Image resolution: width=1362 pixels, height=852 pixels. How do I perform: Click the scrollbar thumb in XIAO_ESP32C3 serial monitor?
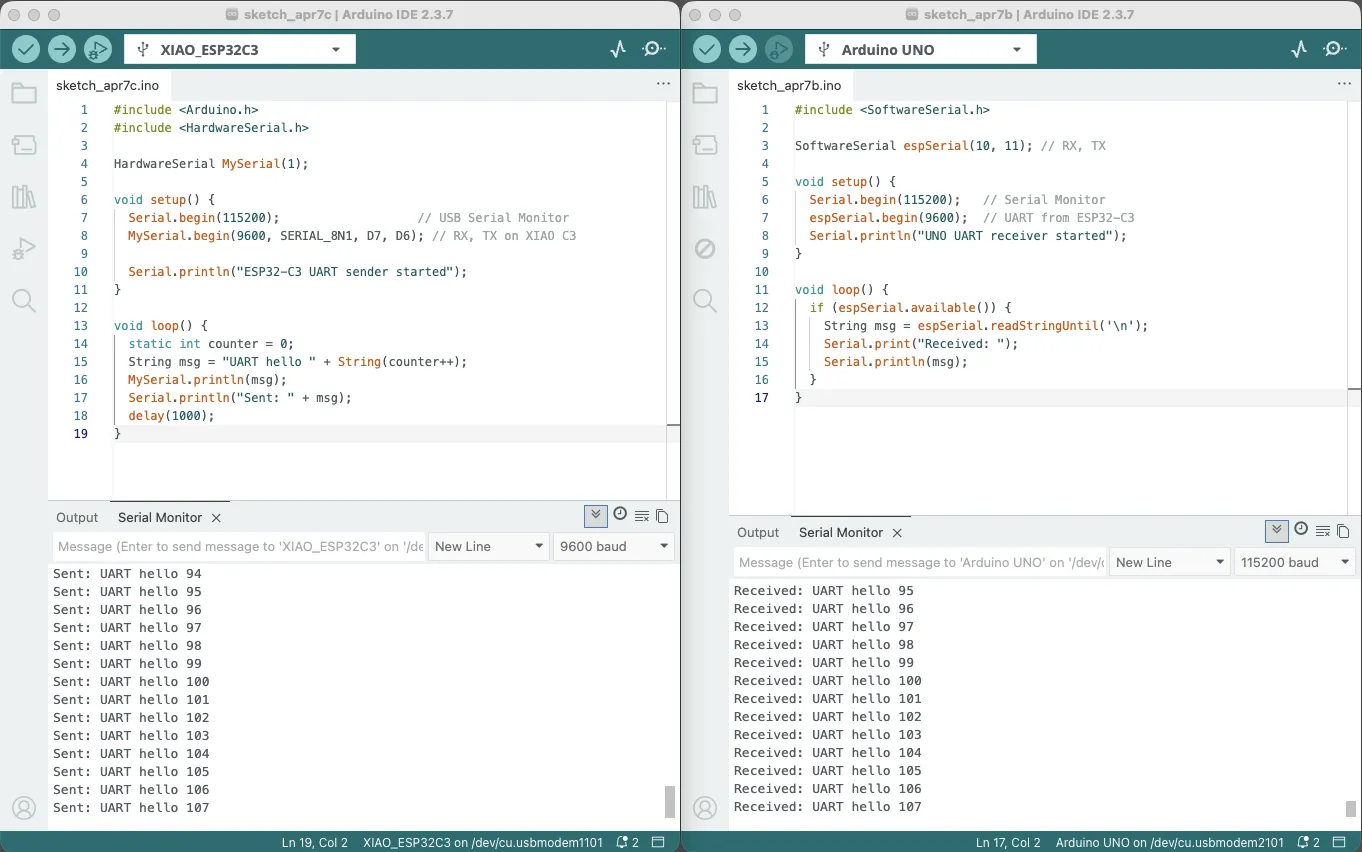coord(670,802)
